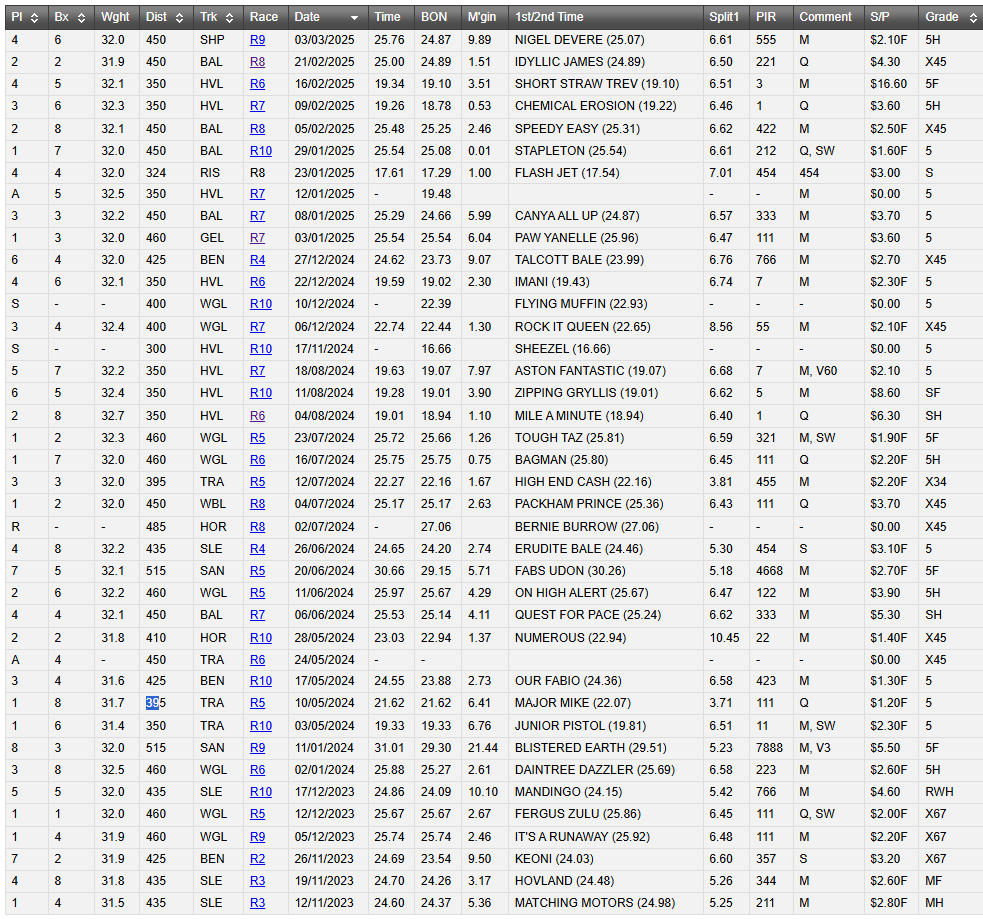Viewport: 983px width, 919px height.
Task: Open R7 link for 03/01/2025 race
Action: 257,238
